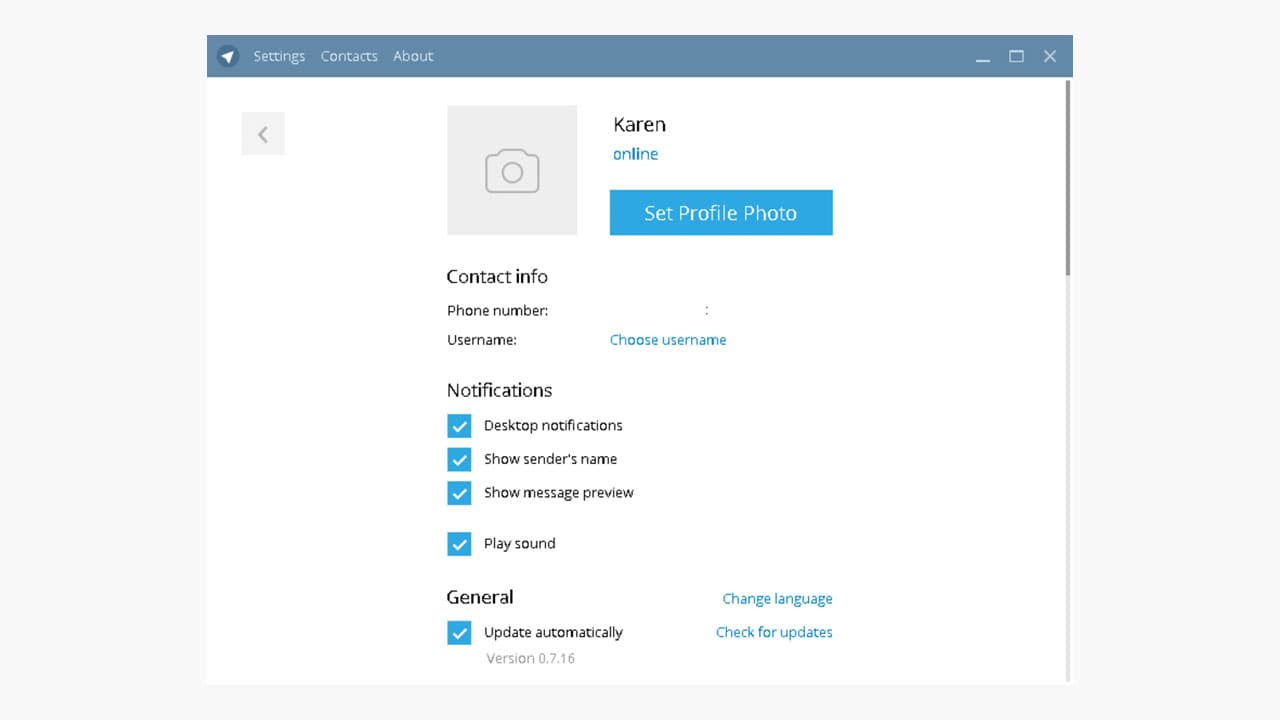This screenshot has width=1280, height=720.
Task: Click Check for updates
Action: pos(774,632)
